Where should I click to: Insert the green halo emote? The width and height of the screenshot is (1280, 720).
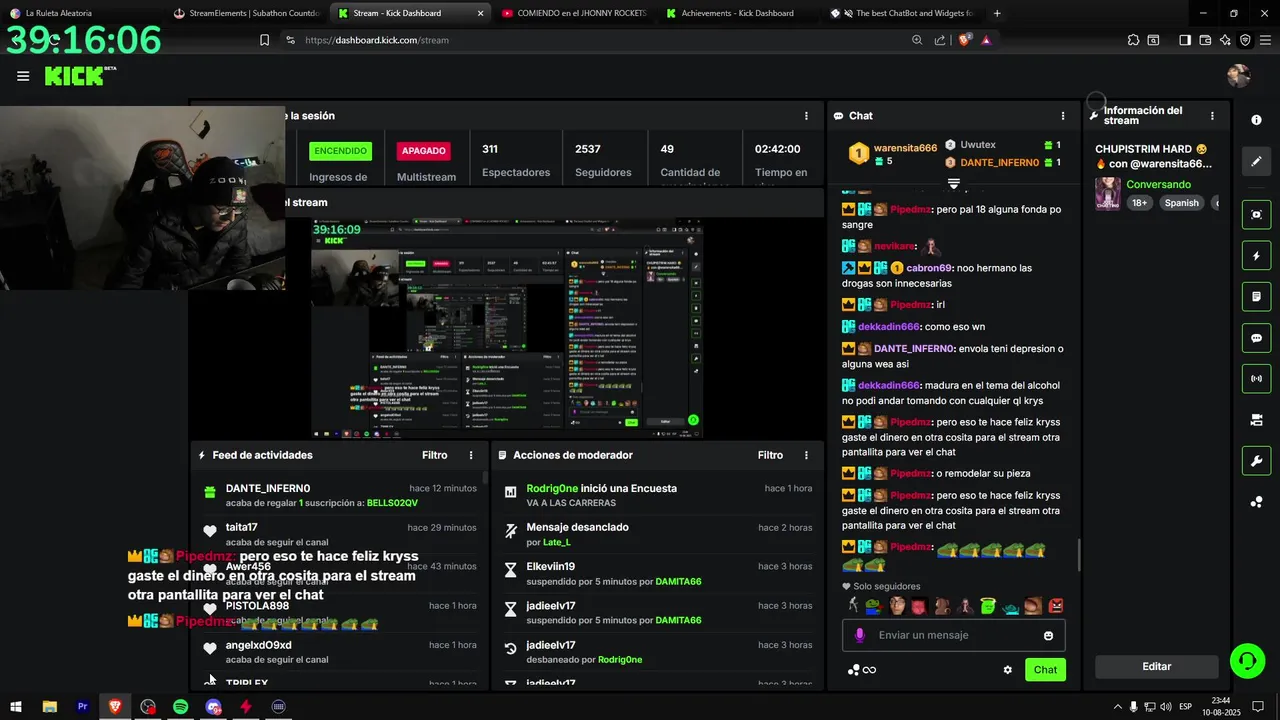click(988, 605)
